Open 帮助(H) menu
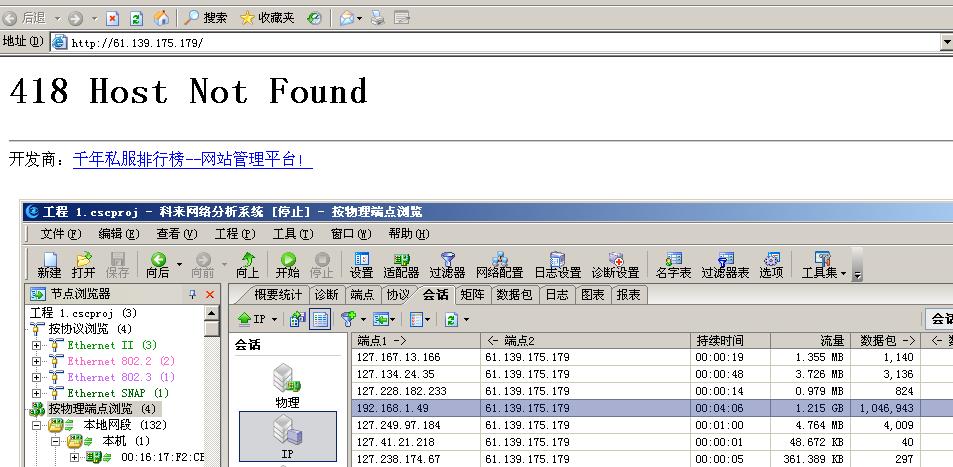953x467 pixels. click(409, 234)
